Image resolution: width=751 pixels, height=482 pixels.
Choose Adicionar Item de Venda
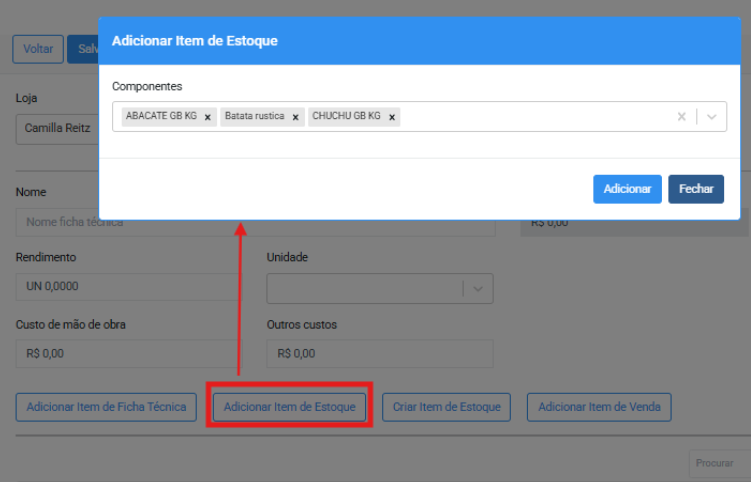coord(599,407)
